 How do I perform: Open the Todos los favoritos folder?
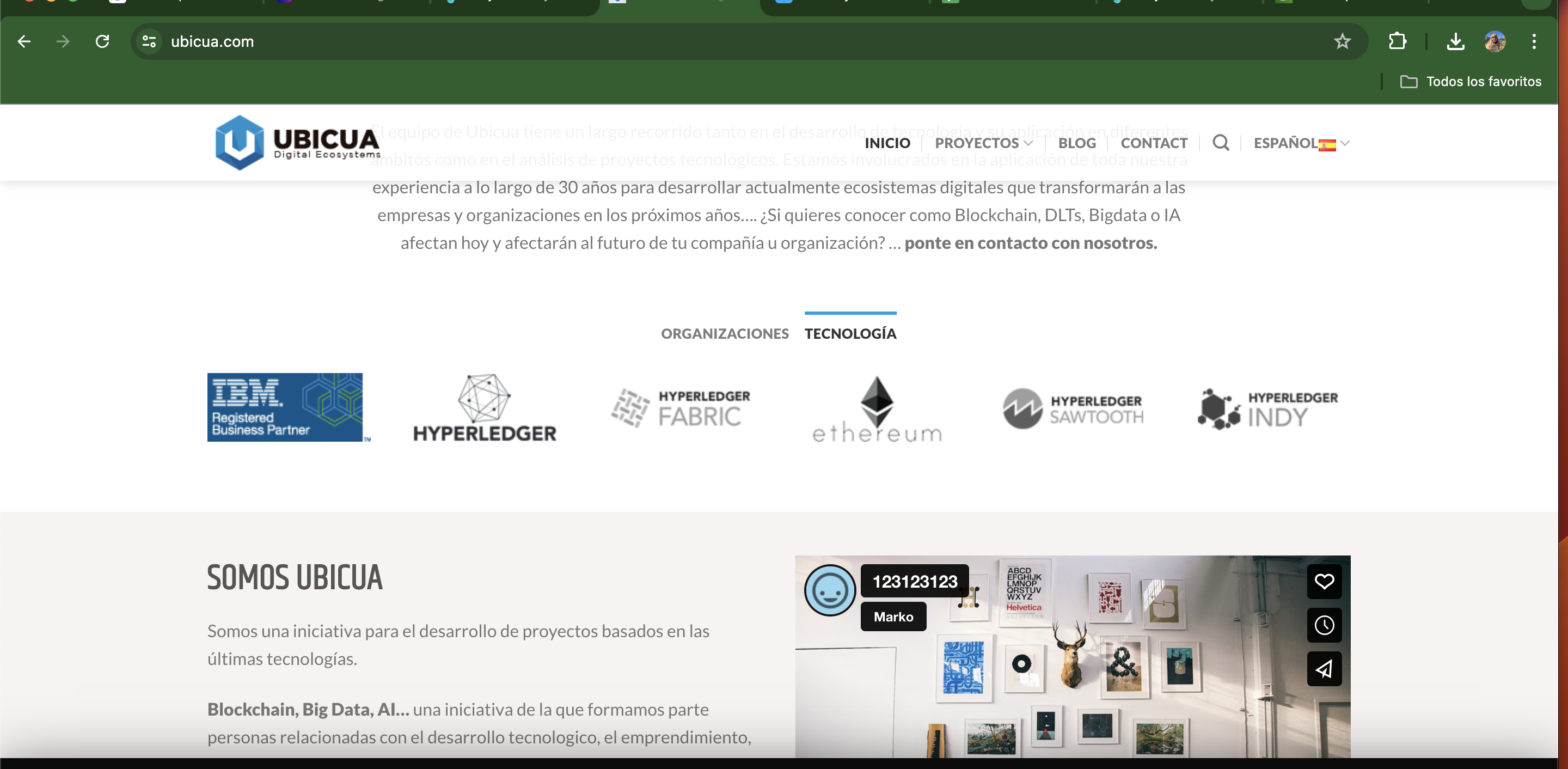point(1471,82)
